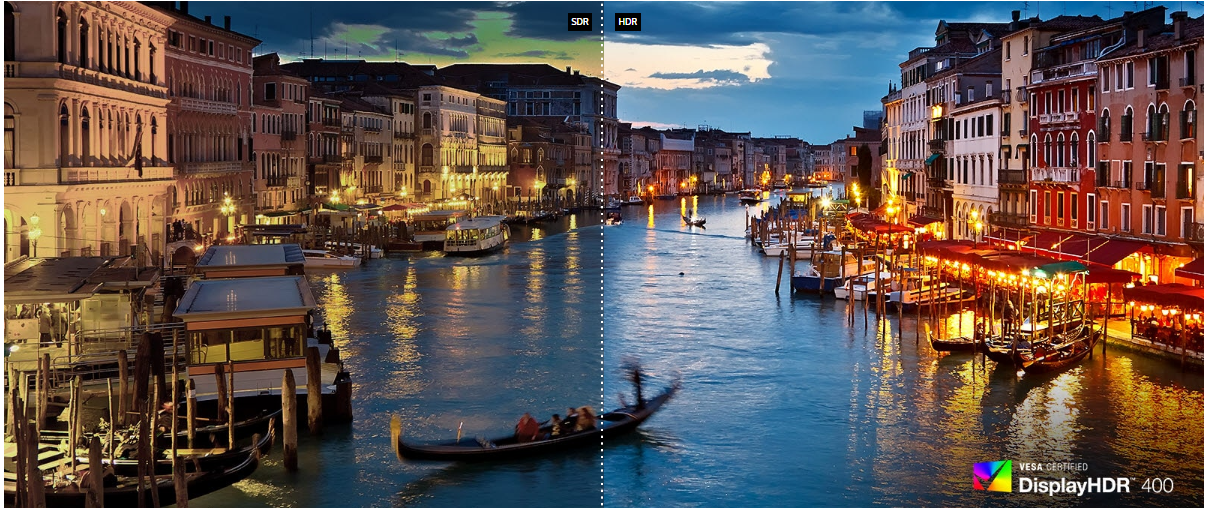Click the HDR label badge
The width and height of the screenshot is (1211, 508).
pos(628,21)
